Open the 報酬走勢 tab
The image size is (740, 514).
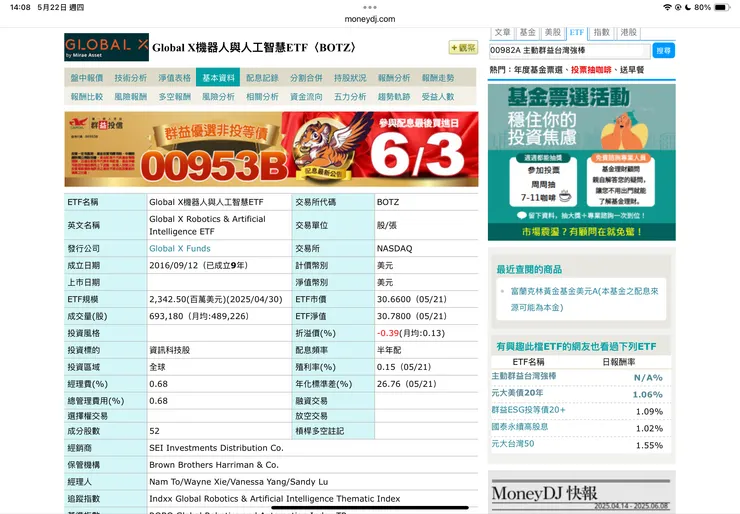tap(437, 78)
